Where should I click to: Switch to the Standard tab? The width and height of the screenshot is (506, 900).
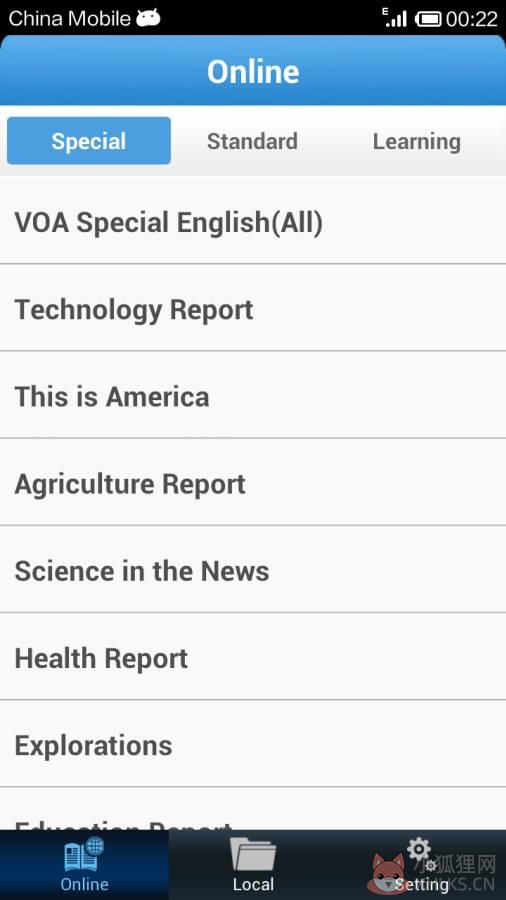click(x=252, y=141)
